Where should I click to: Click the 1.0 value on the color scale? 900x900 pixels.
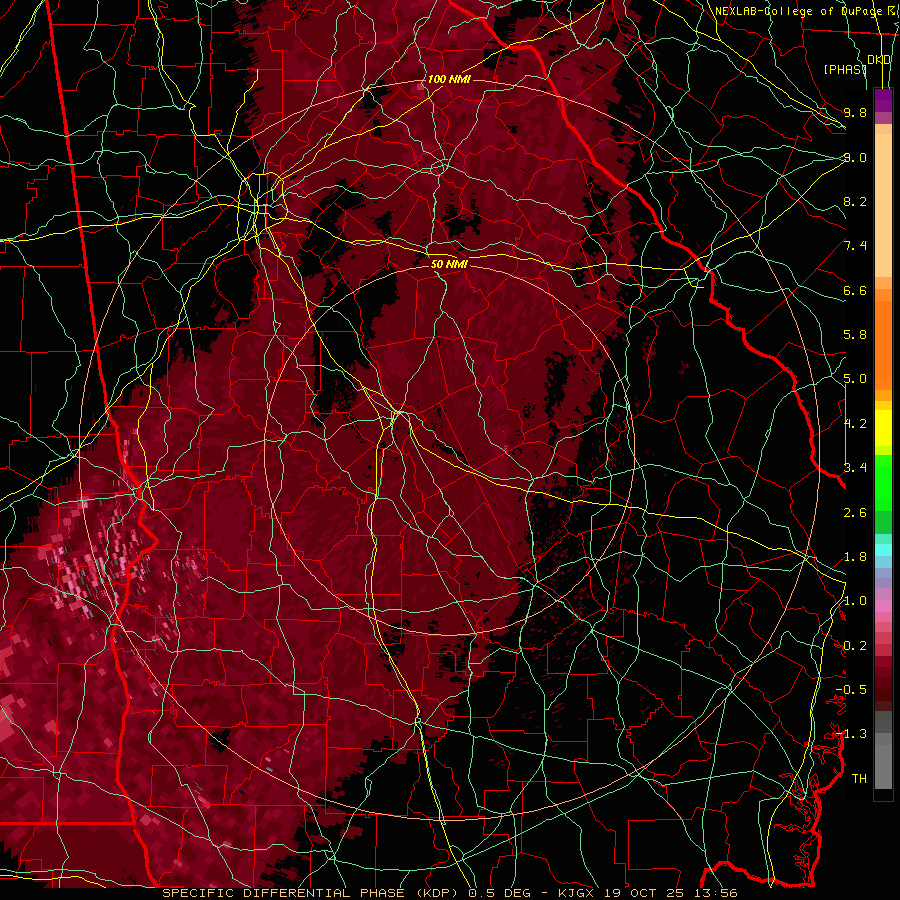(855, 601)
